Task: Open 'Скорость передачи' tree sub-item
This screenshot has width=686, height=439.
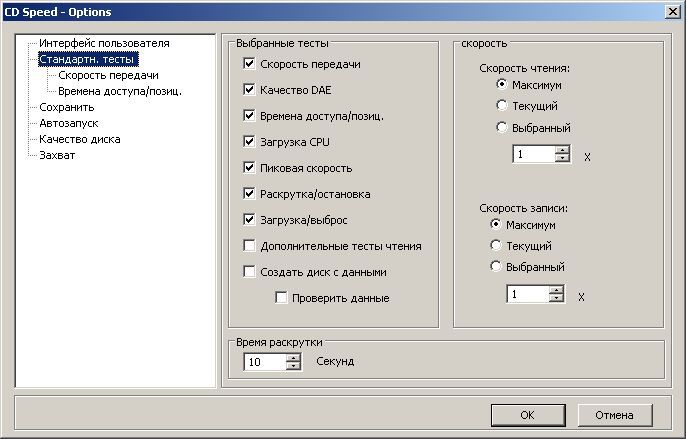Action: pos(108,75)
